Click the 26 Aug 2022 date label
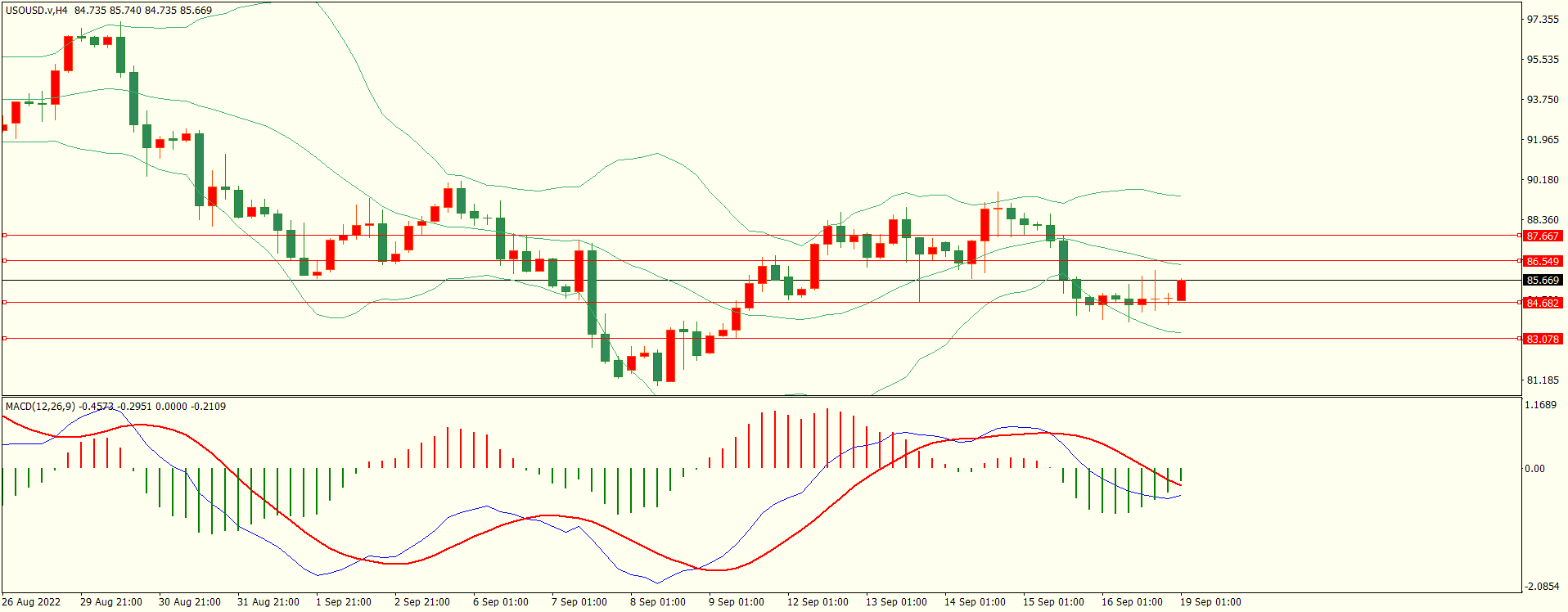Screen dimensions: 1568x612 [x=31, y=602]
